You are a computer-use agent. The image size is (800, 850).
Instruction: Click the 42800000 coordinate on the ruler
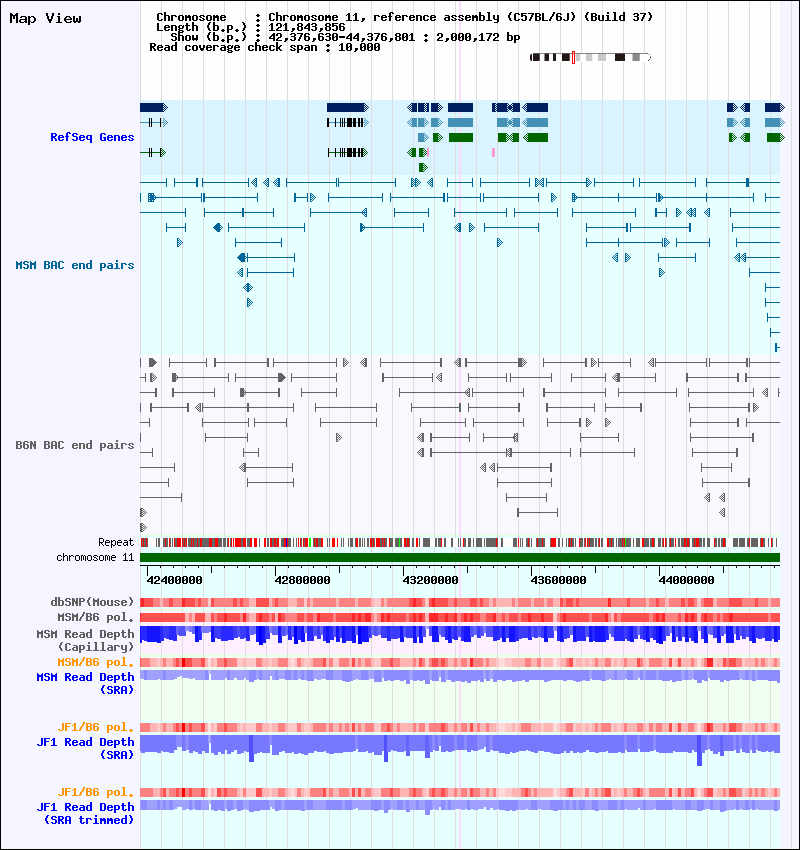pyautogui.click(x=302, y=581)
